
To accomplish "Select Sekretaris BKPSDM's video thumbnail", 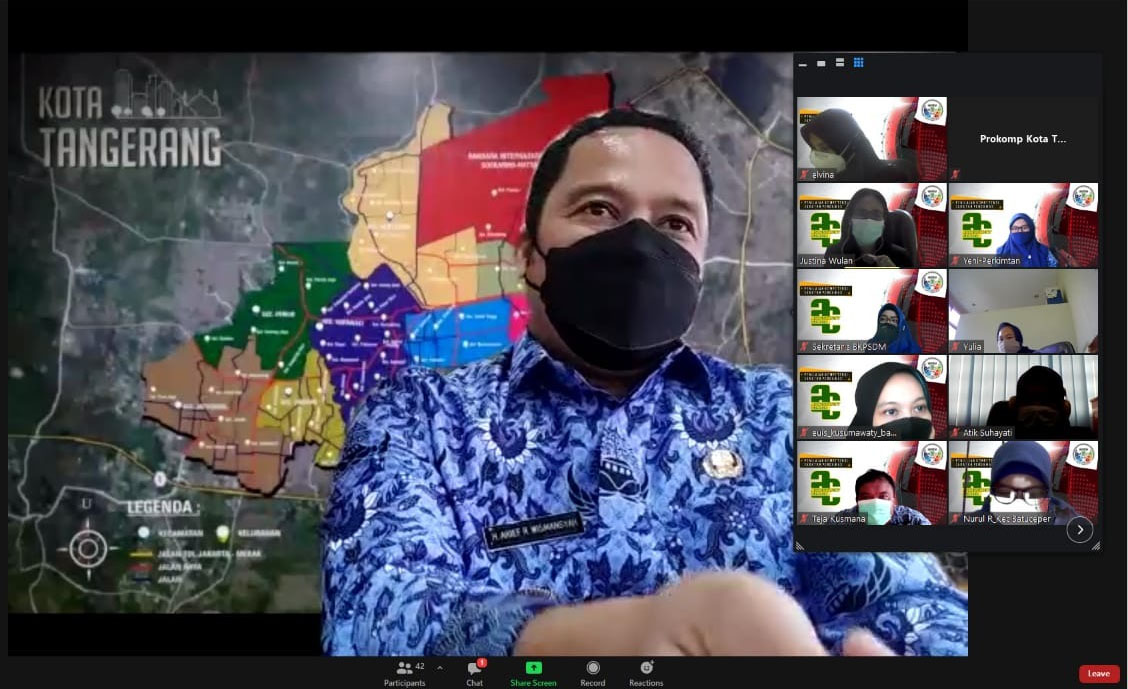I will 872,311.
